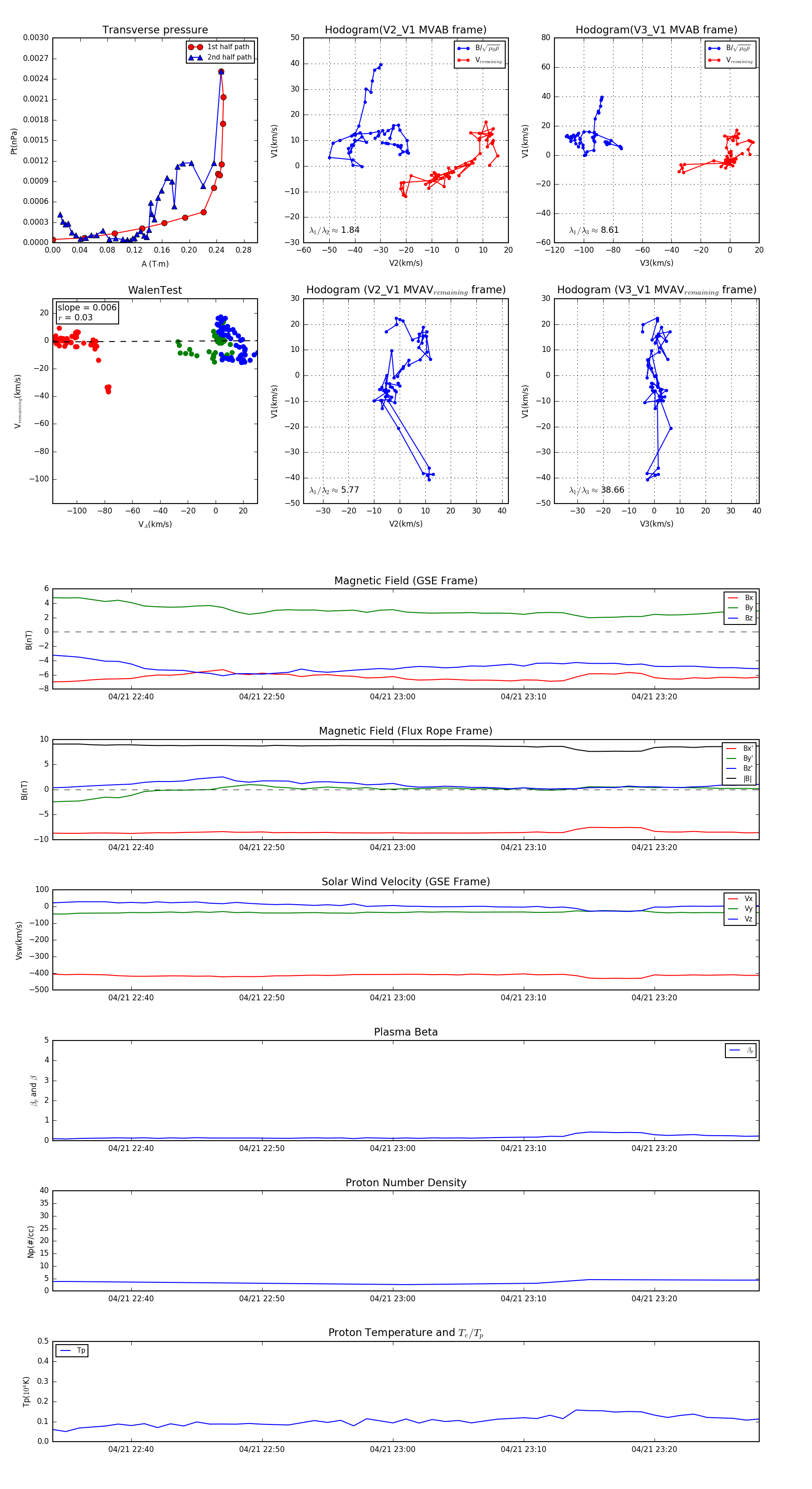812x1489 pixels.
Task: Click 'Vy' in solar wind legend
Action: pos(740,909)
